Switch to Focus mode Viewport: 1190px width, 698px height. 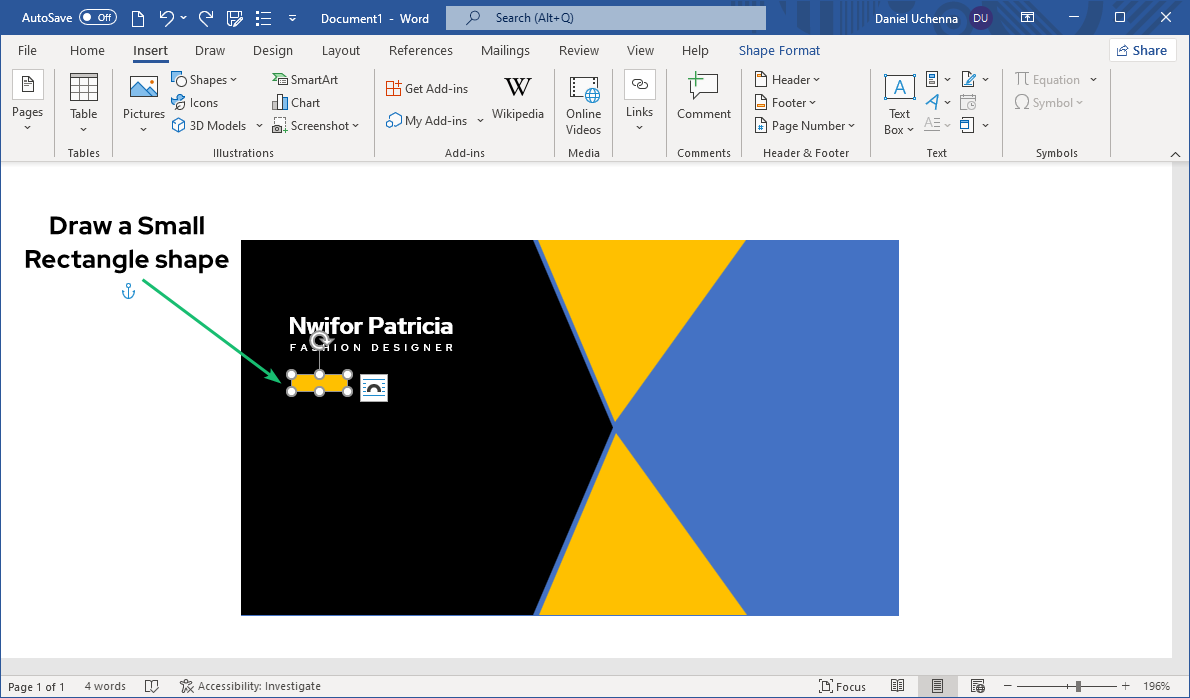[842, 686]
